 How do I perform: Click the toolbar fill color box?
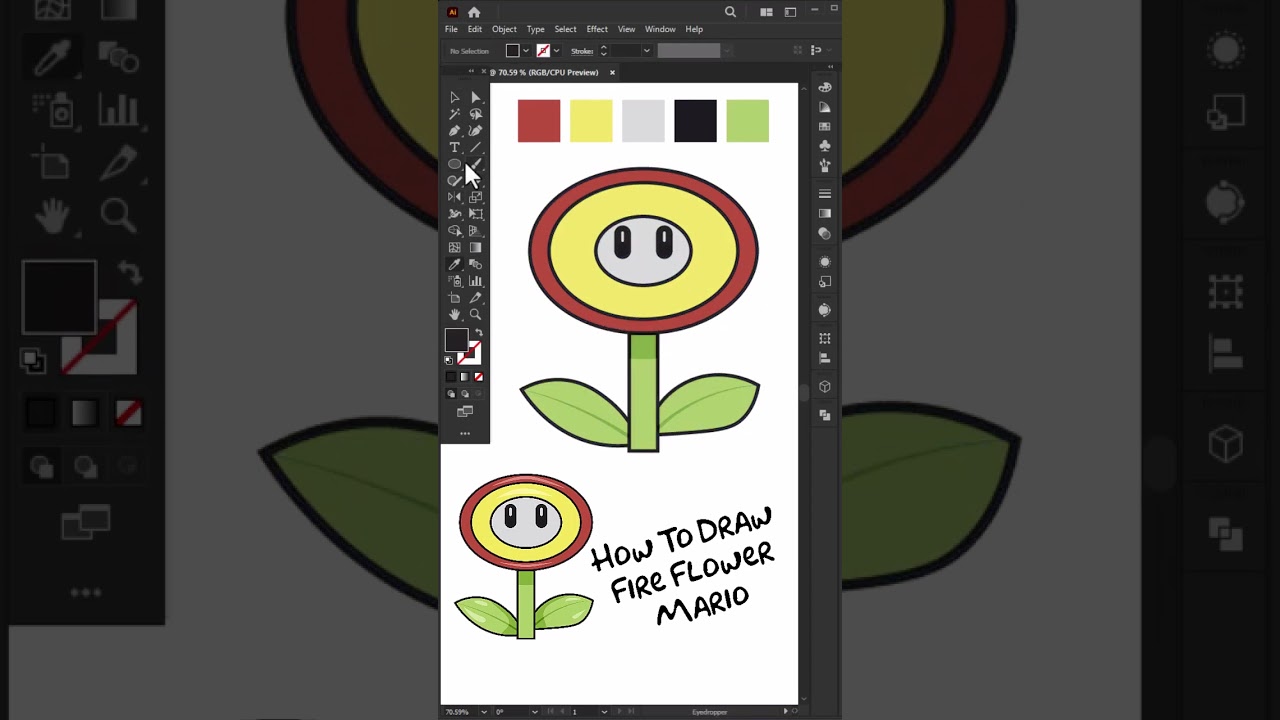(x=456, y=340)
